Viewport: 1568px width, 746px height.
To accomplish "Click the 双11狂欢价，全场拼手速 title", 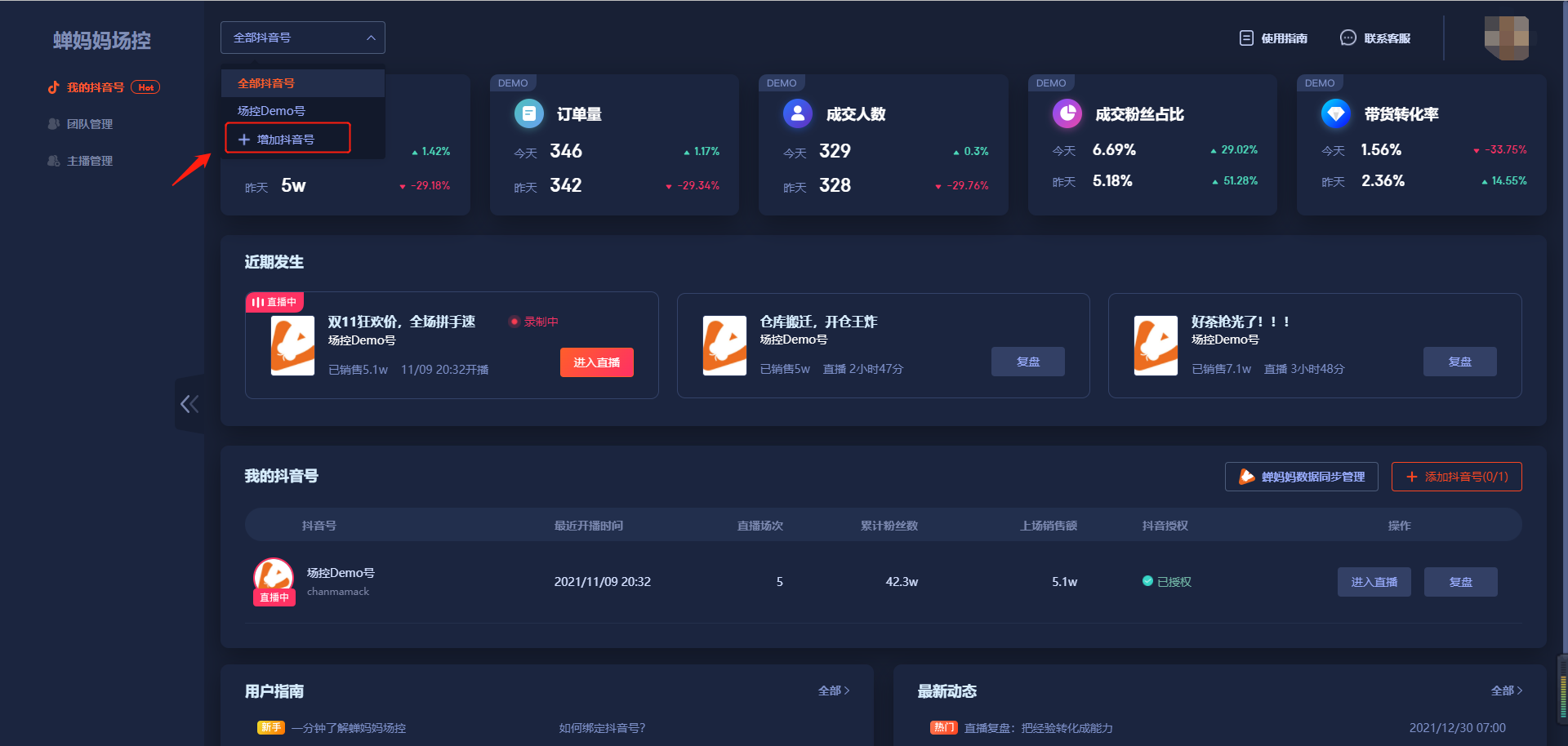I will tap(402, 322).
